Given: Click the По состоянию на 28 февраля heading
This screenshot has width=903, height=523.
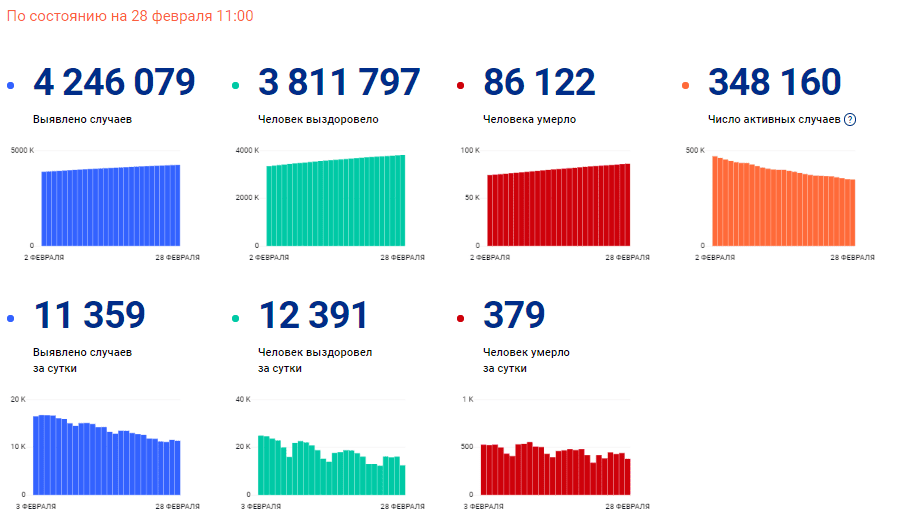Looking at the screenshot, I should [130, 17].
